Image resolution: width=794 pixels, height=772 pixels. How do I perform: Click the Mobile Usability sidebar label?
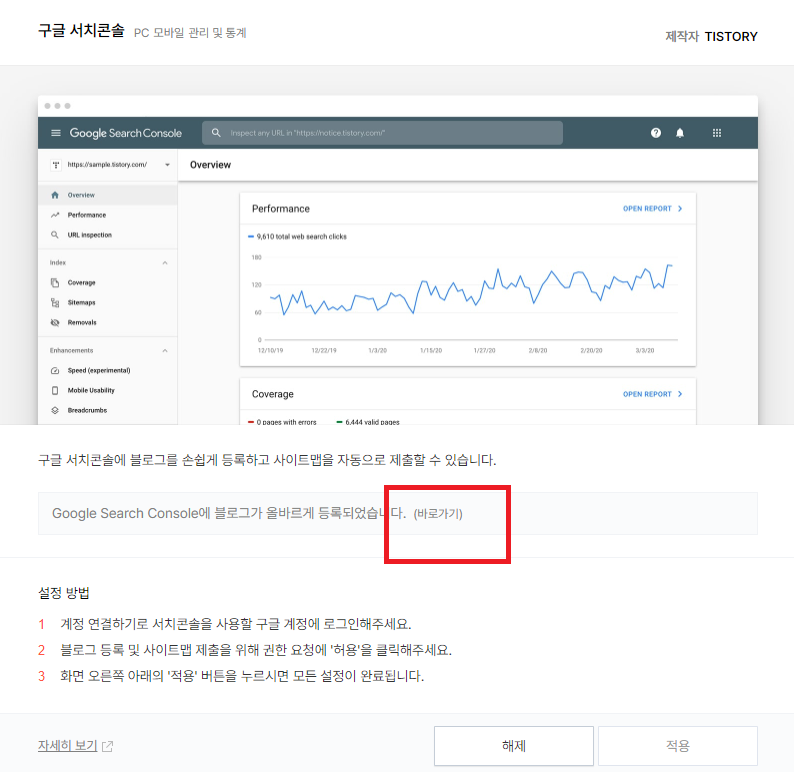tap(91, 390)
